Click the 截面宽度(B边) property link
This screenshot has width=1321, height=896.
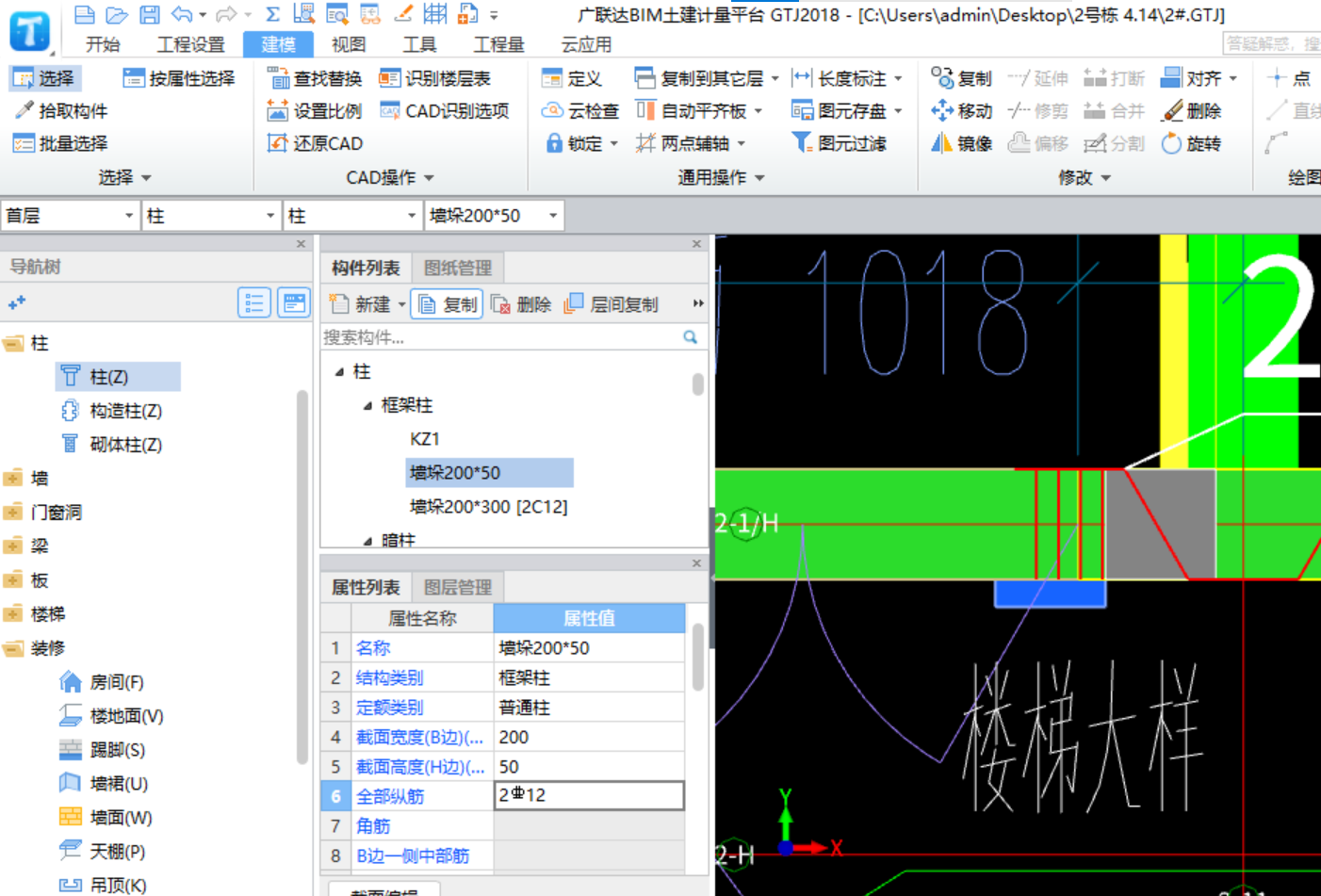(x=419, y=737)
